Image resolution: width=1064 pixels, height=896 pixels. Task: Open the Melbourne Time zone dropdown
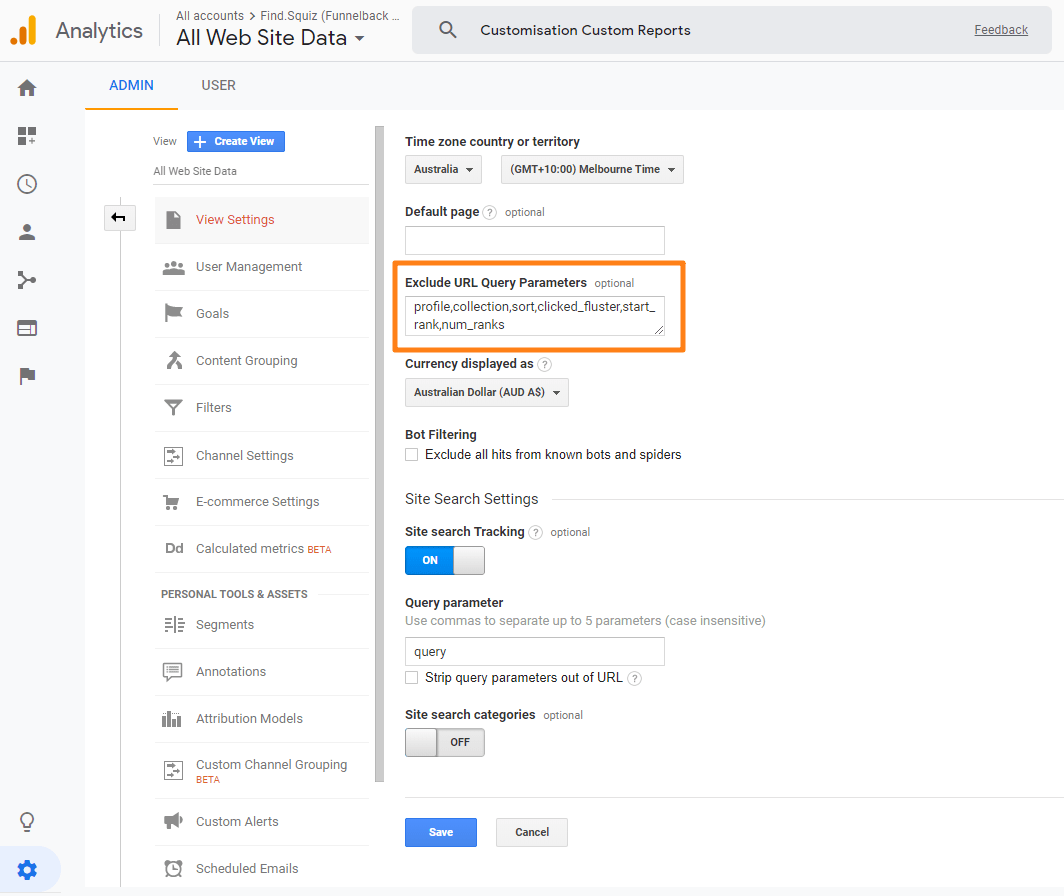[591, 169]
